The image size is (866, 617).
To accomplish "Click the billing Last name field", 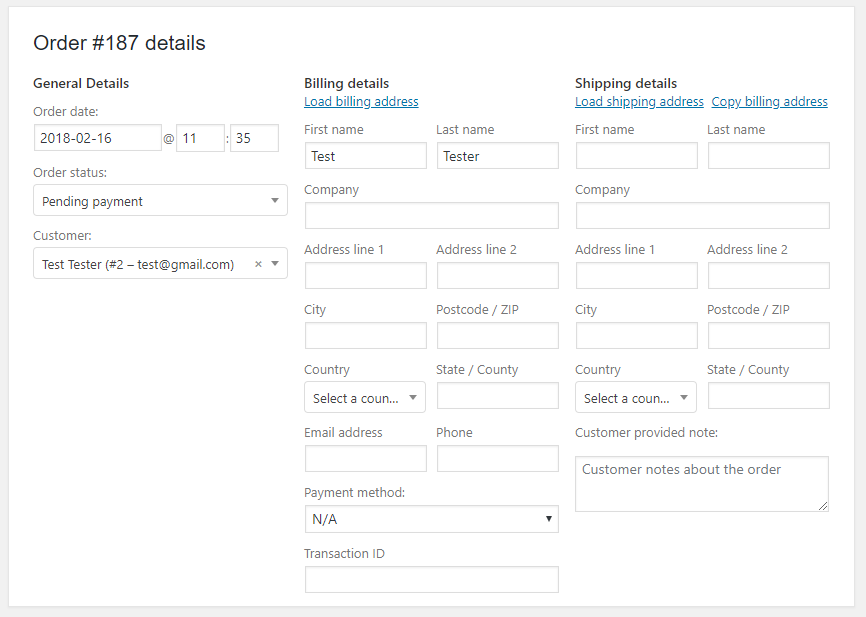I will tap(497, 156).
